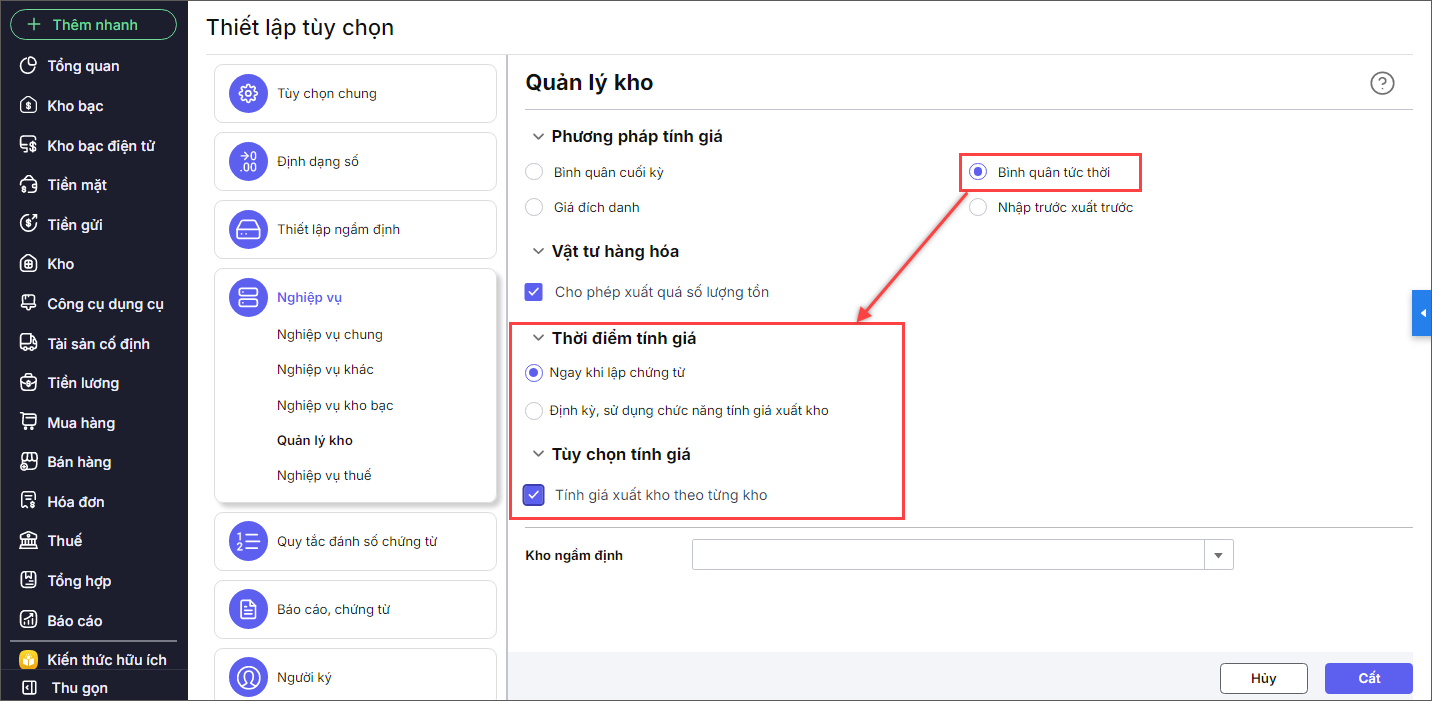Click the help question mark icon
Viewport: 1432px width, 701px height.
coord(1382,83)
